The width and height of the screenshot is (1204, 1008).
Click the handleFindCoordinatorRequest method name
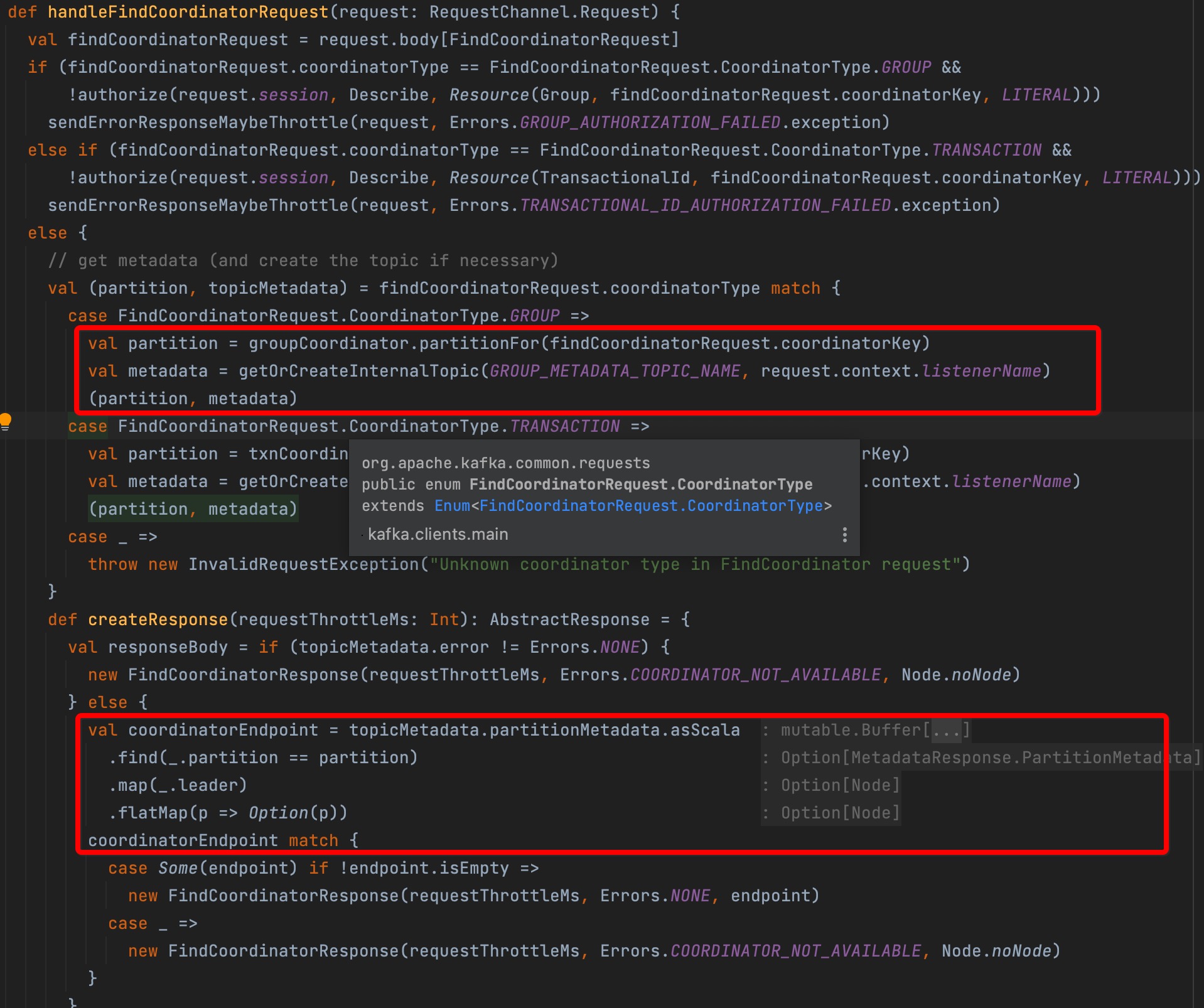click(x=188, y=12)
